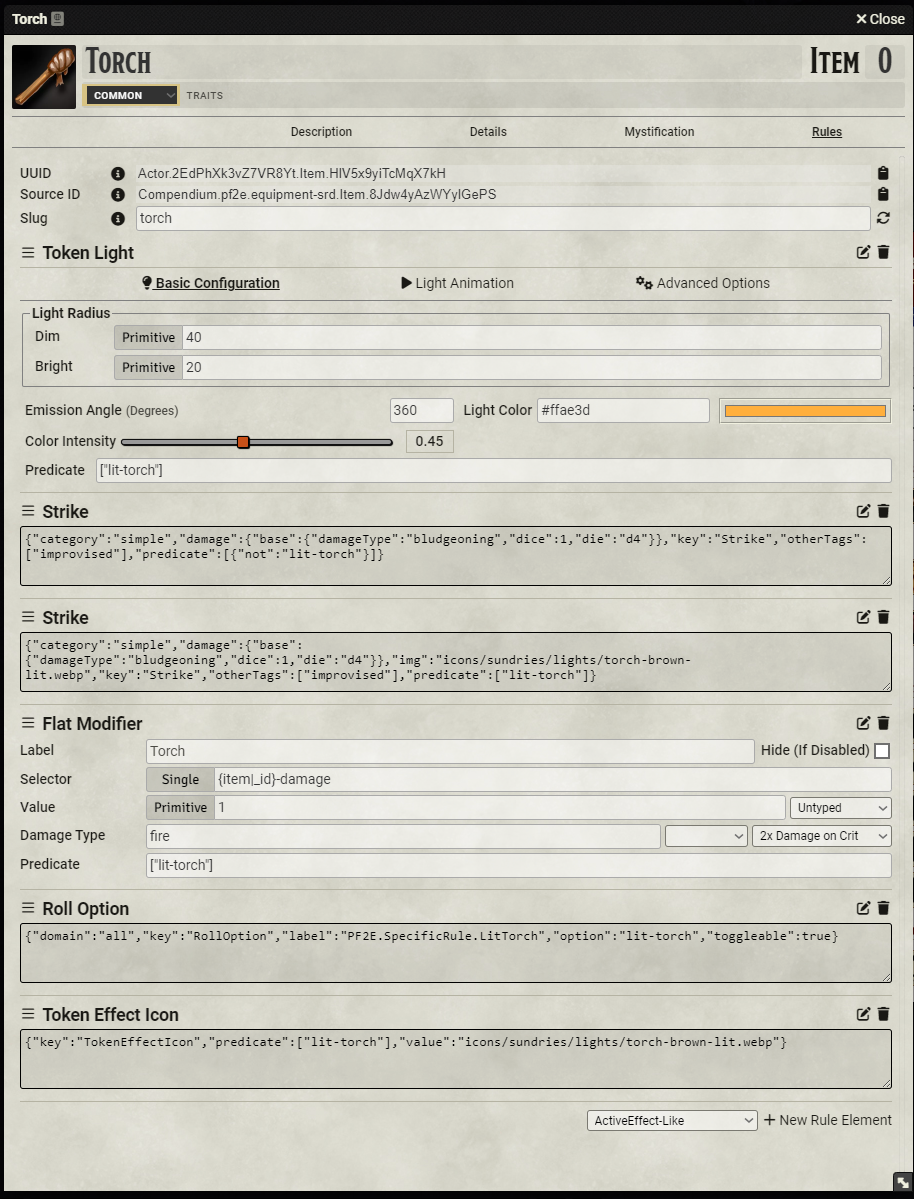The image size is (914, 1199).
Task: Regenerate the torch slug
Action: (x=882, y=218)
